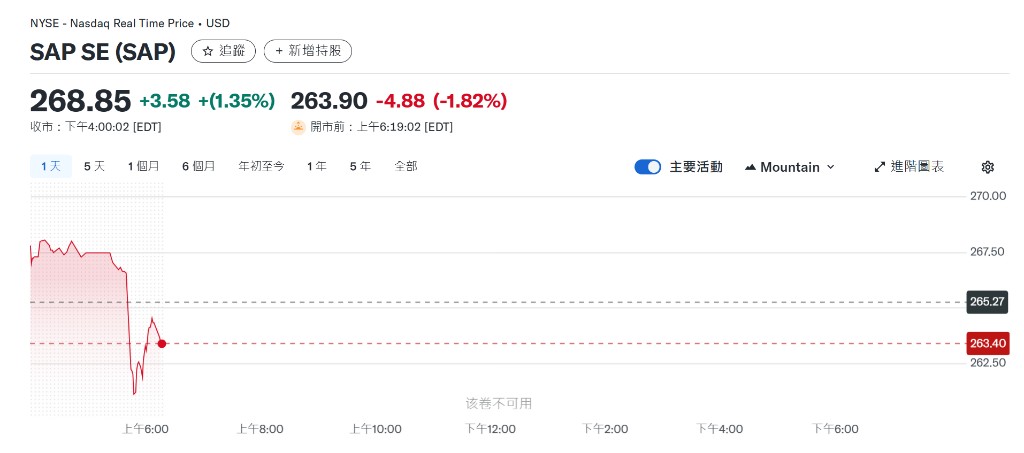1024x453 pixels.
Task: Toggle the 主要活動 switch
Action: (647, 167)
